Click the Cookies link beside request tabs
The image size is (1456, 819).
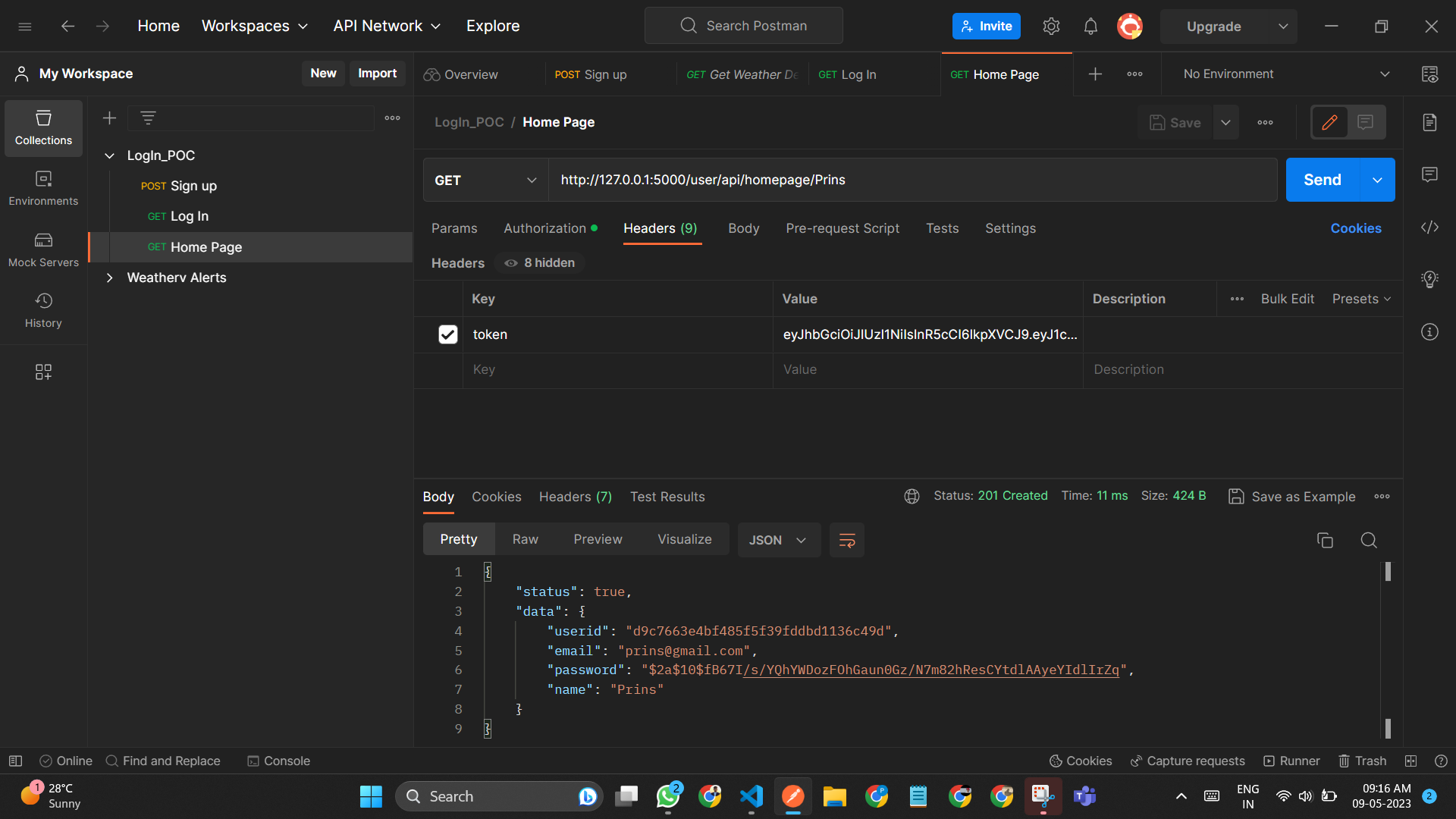[x=1355, y=228]
